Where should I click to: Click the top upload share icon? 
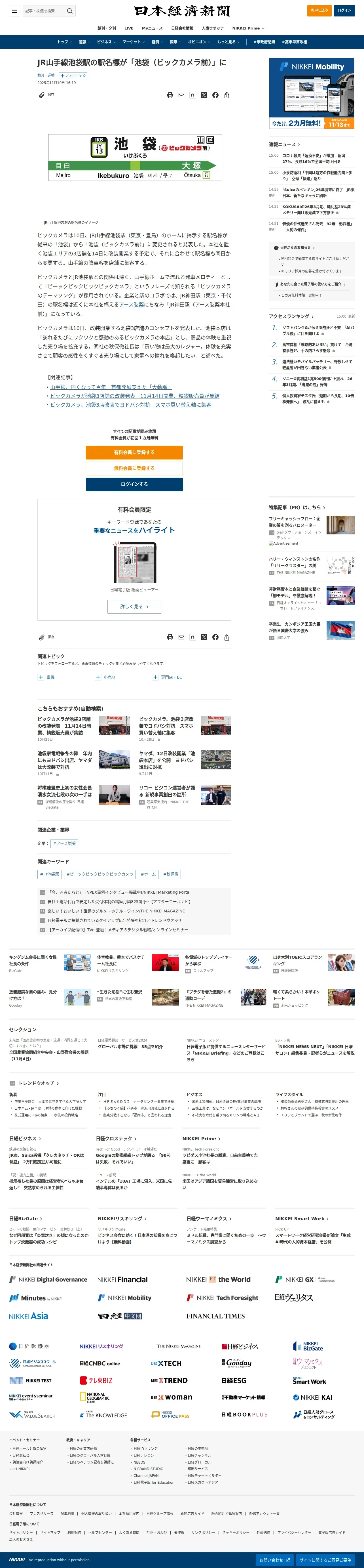tap(227, 95)
